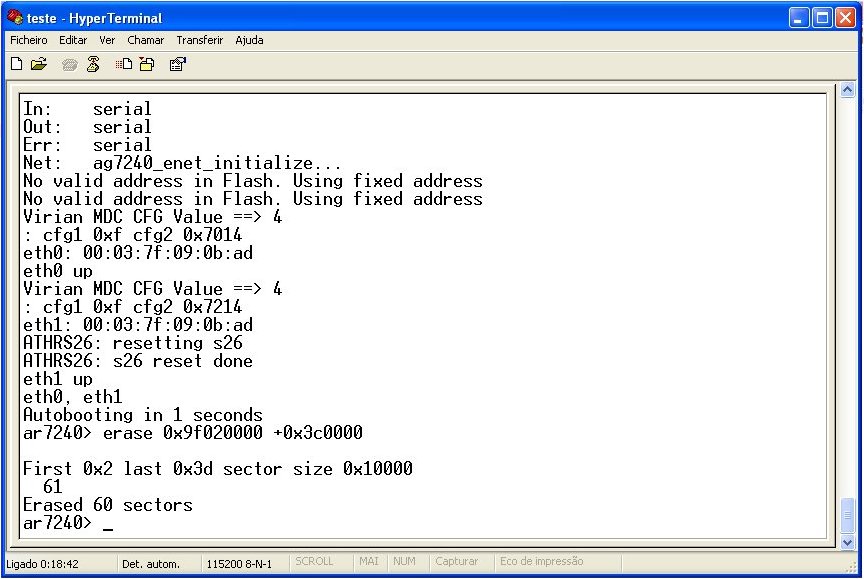This screenshot has height=579, width=864.
Task: Click the New connection toolbar icon
Action: pyautogui.click(x=17, y=64)
